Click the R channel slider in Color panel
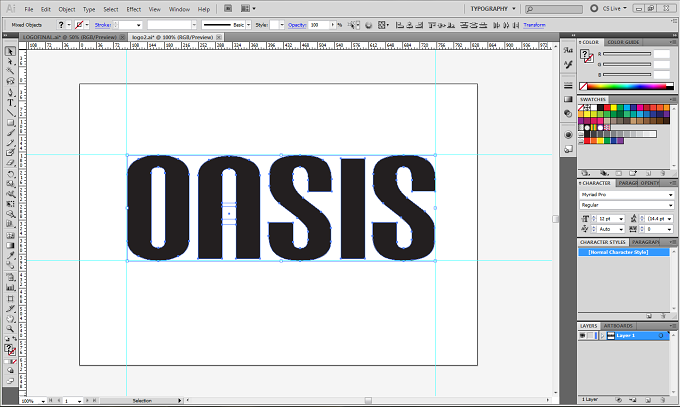Screen dimensions: 680x407 627,54
